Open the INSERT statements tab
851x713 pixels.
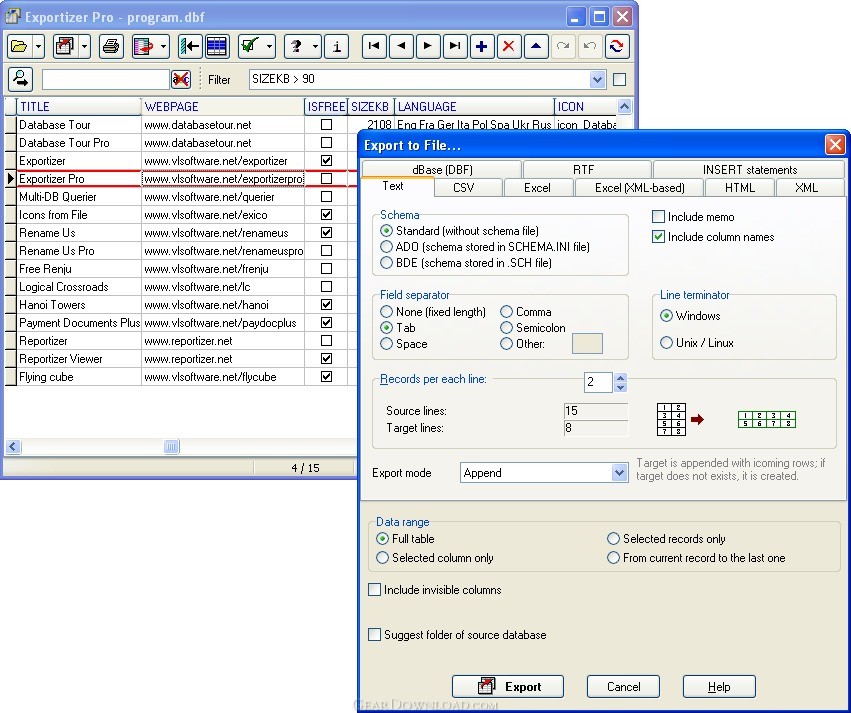[750, 169]
